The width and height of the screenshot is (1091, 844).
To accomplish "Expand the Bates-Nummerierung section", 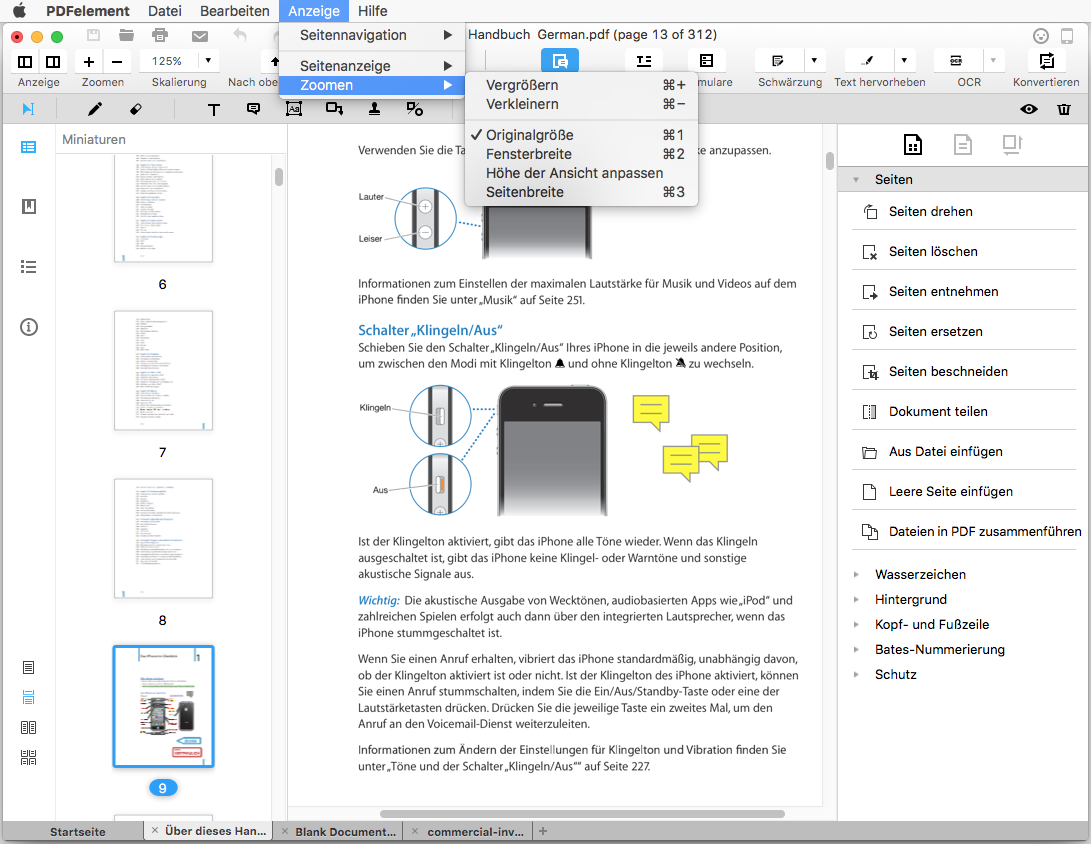I will [x=857, y=650].
